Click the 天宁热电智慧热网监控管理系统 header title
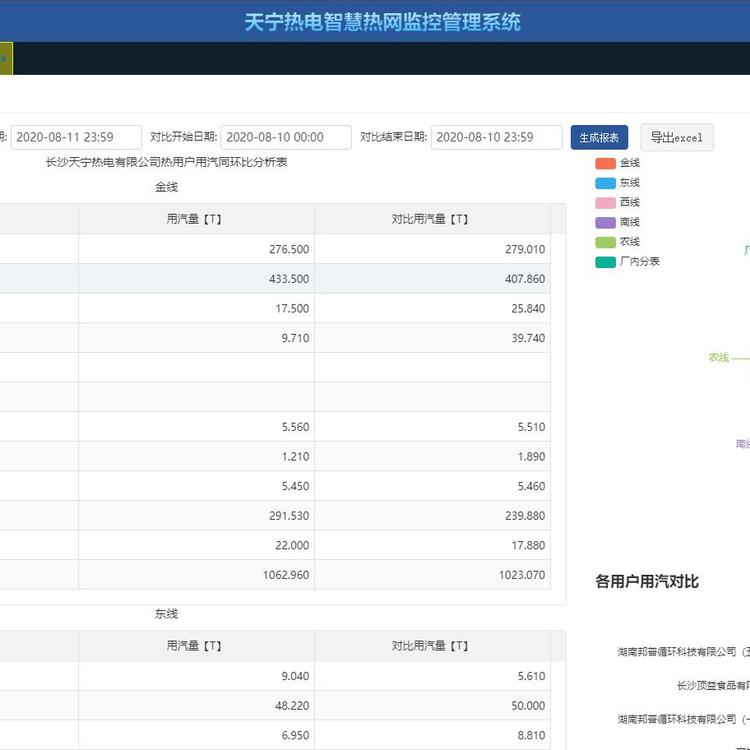Image resolution: width=750 pixels, height=750 pixels. (382, 21)
